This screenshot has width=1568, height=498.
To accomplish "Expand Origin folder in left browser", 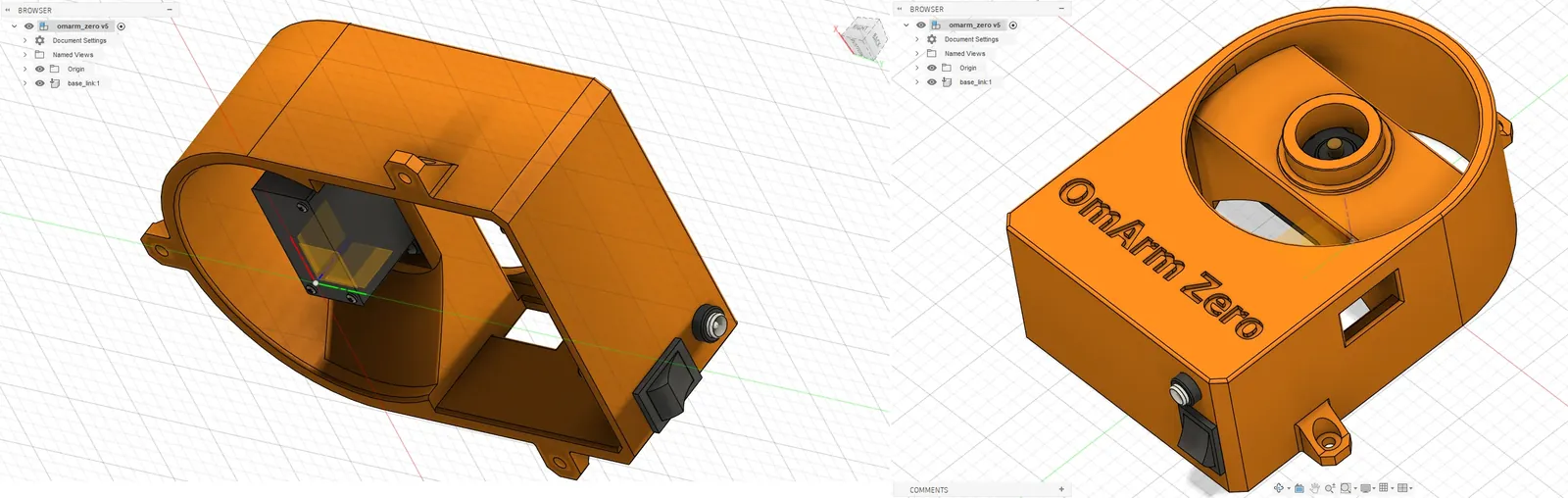I will pos(24,69).
